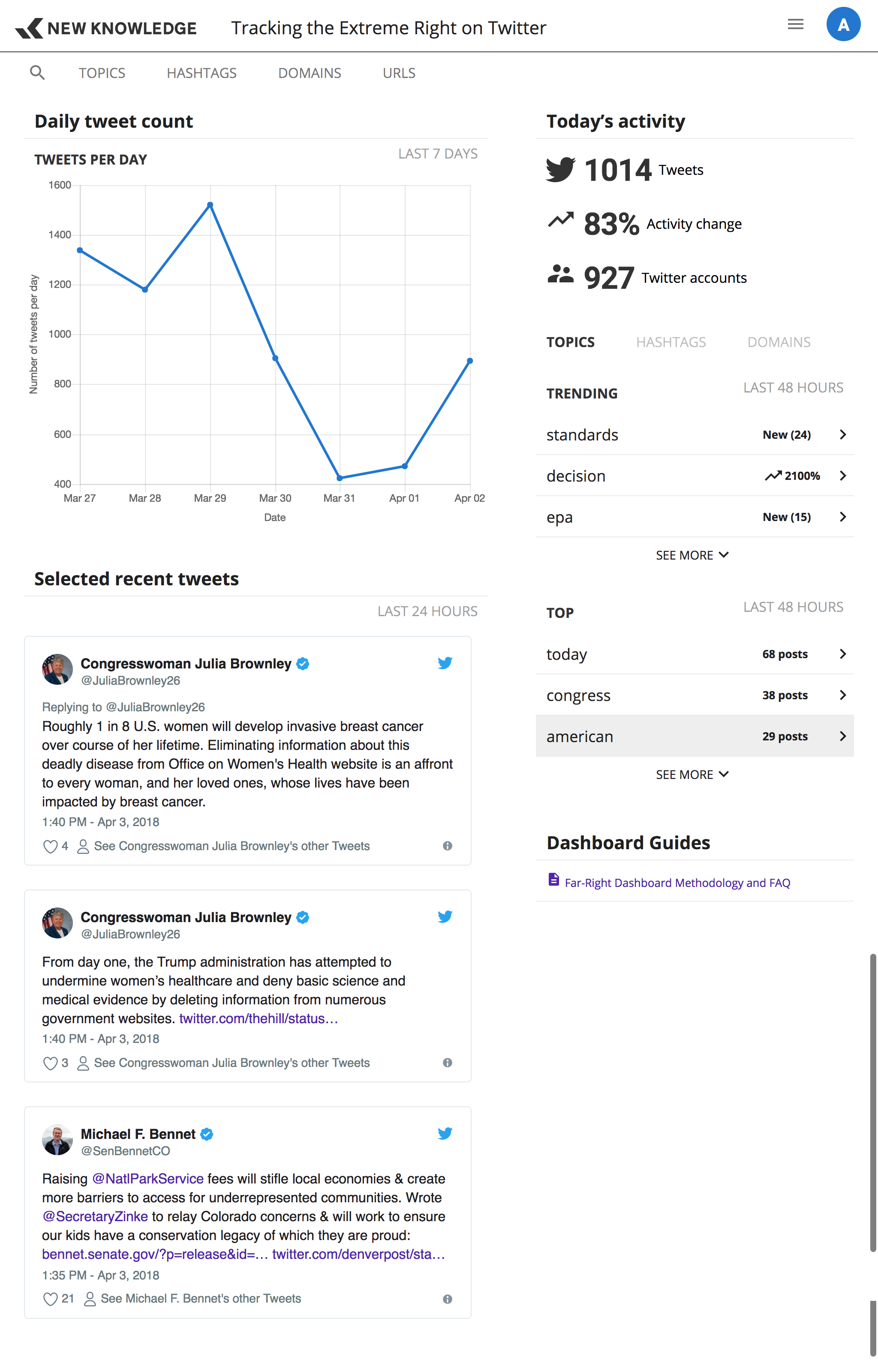Image resolution: width=878 pixels, height=1372 pixels.
Task: Click info icon on Michael Bennet tweet
Action: 448,1299
